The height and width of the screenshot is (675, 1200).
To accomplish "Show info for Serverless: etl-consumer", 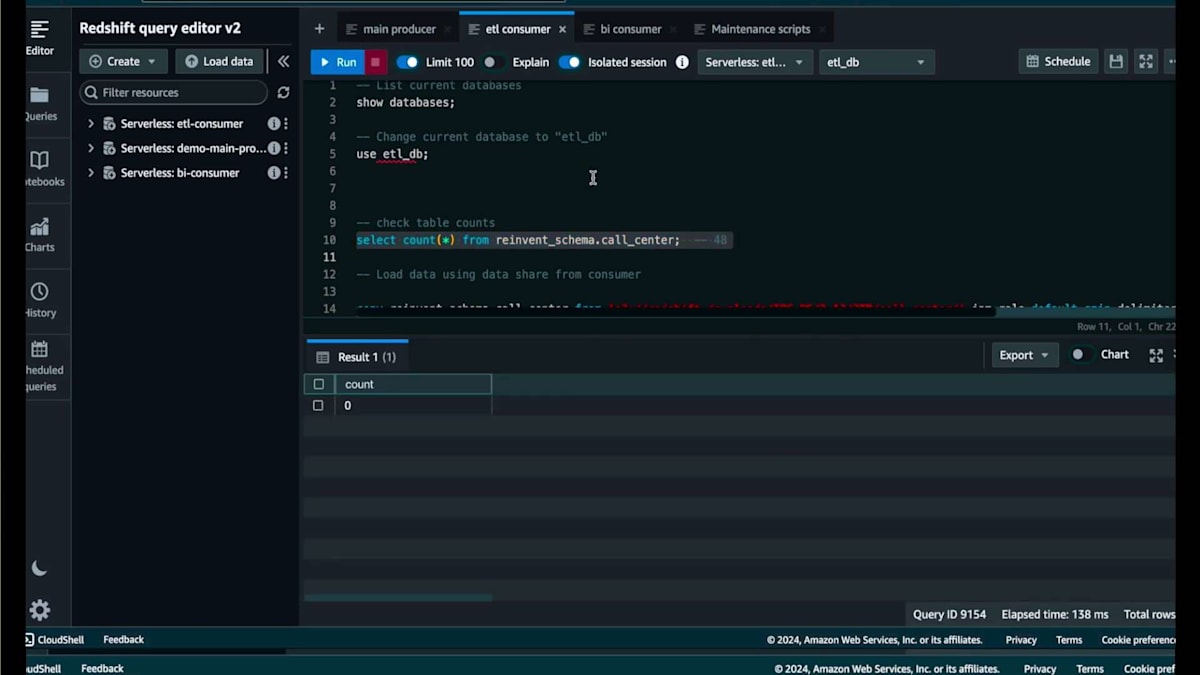I will tap(273, 124).
